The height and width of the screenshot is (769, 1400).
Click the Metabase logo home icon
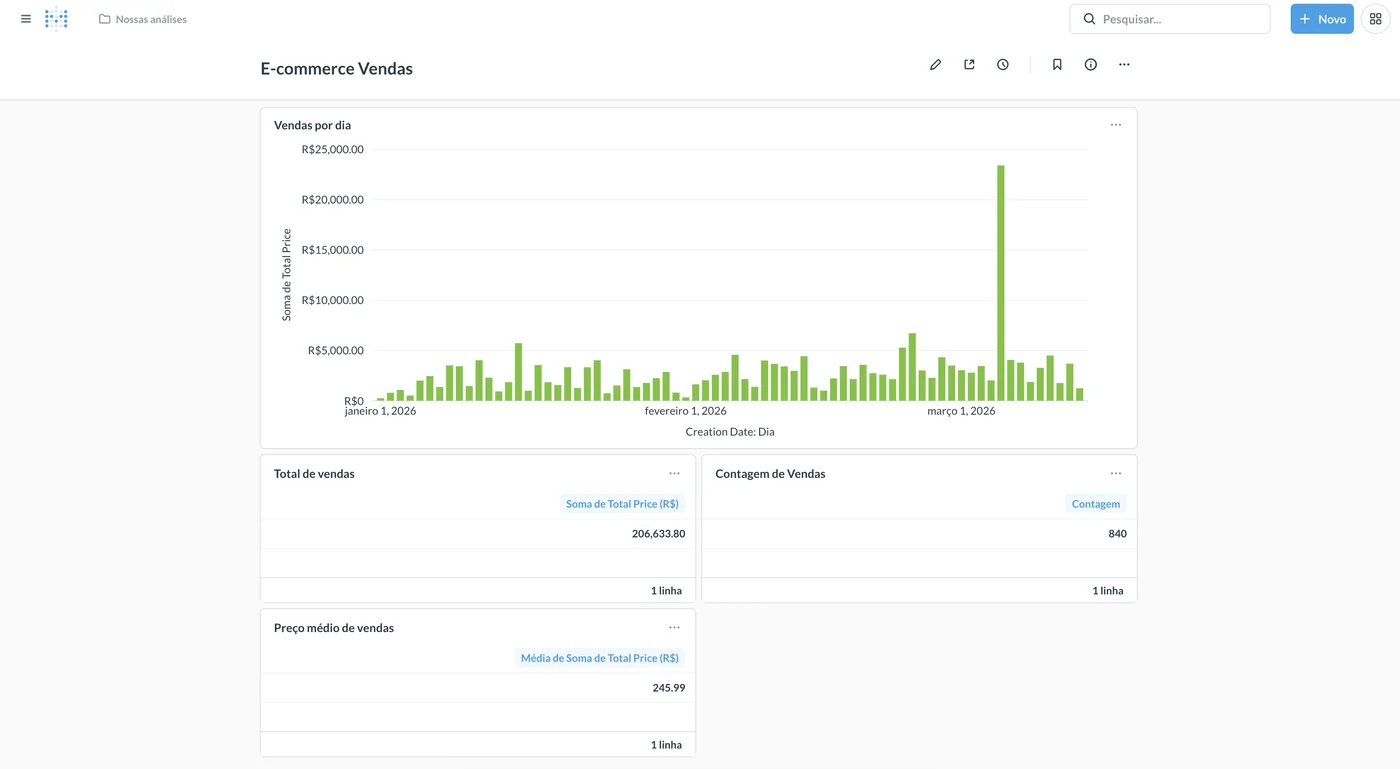[57, 19]
